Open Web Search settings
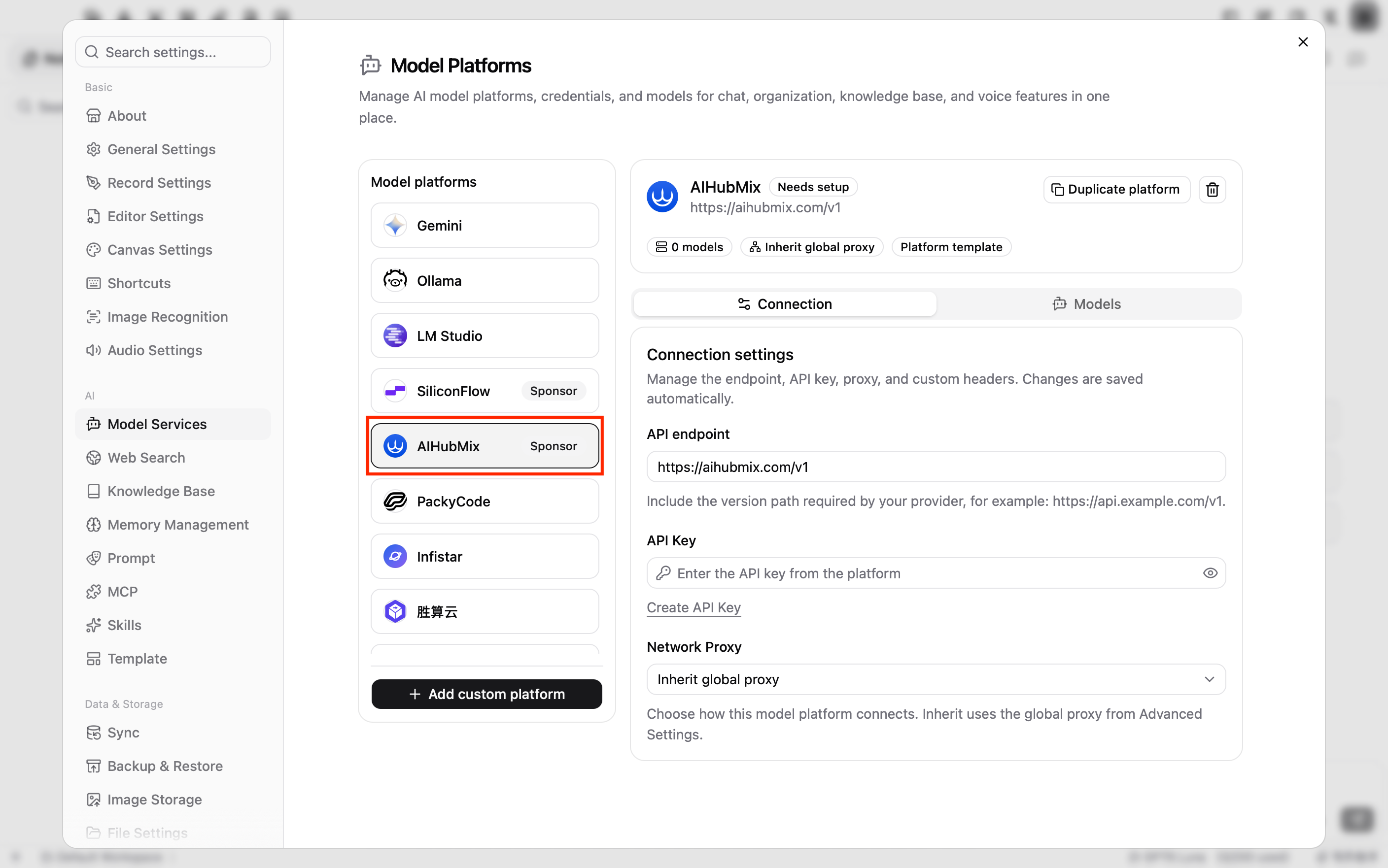Viewport: 1388px width, 868px height. pos(173,458)
